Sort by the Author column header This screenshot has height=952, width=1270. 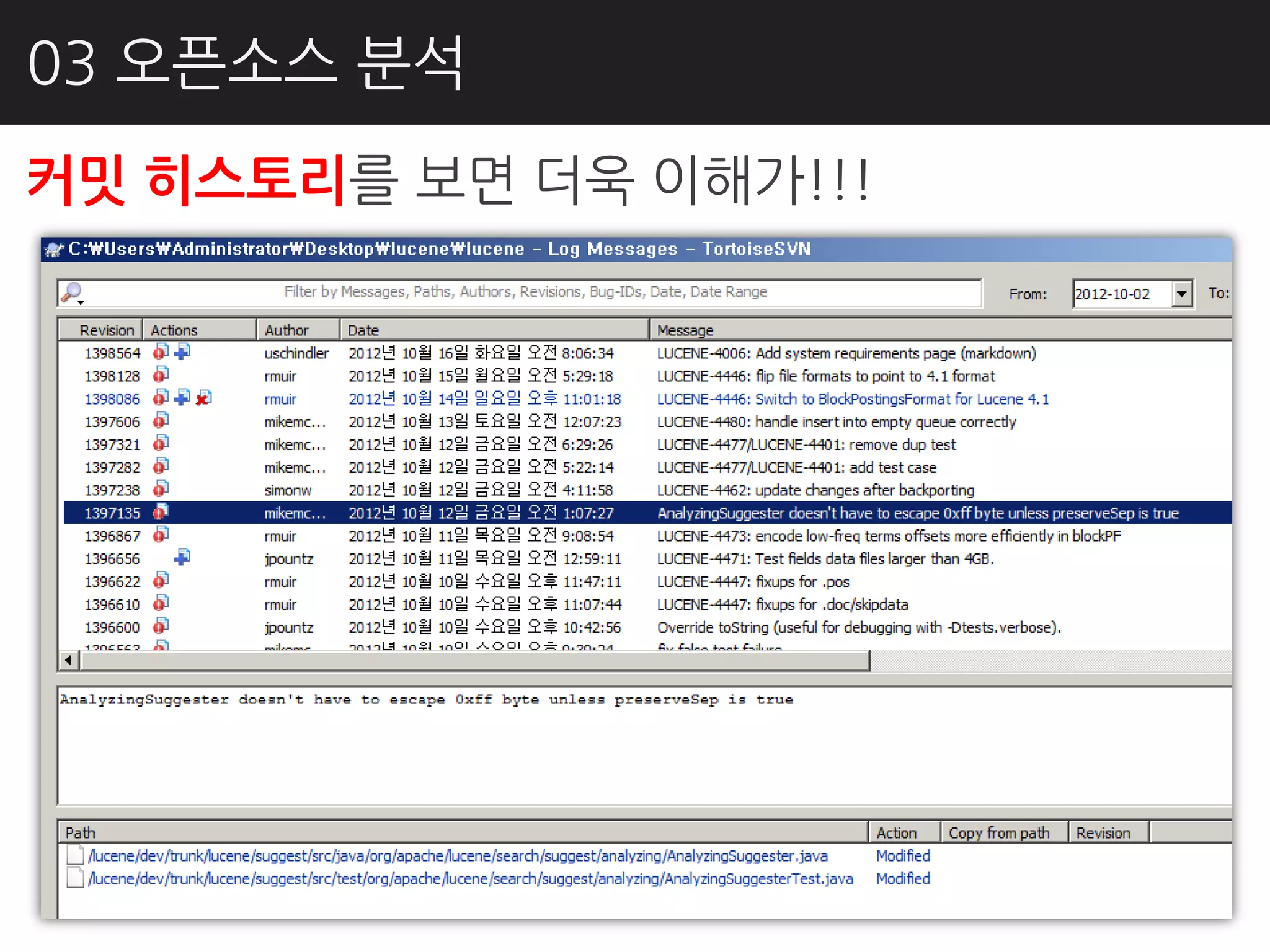tap(298, 330)
